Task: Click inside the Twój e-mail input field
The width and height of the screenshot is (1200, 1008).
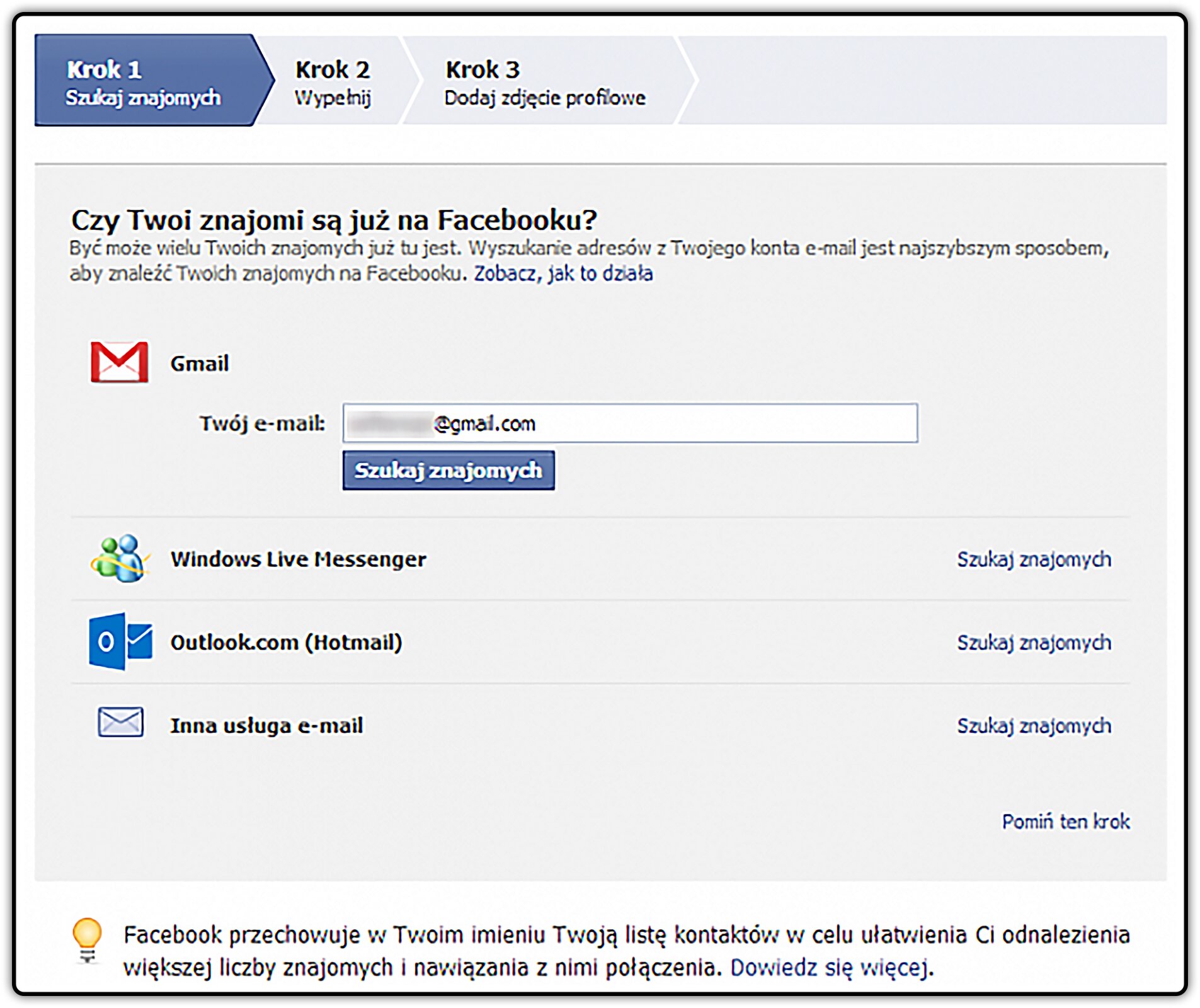Action: point(630,423)
